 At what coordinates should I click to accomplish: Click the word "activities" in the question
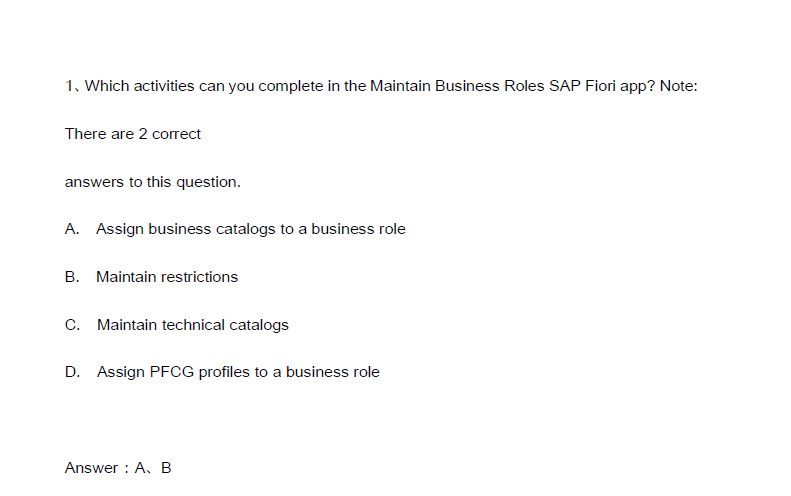tap(164, 86)
